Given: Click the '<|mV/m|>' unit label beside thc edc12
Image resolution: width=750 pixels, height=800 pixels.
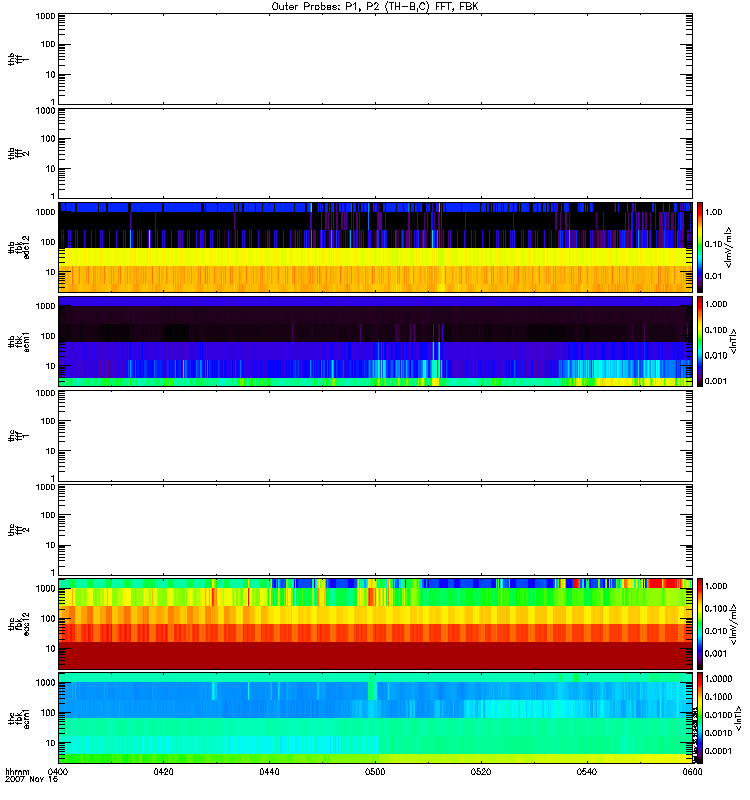Looking at the screenshot, I should [x=734, y=623].
